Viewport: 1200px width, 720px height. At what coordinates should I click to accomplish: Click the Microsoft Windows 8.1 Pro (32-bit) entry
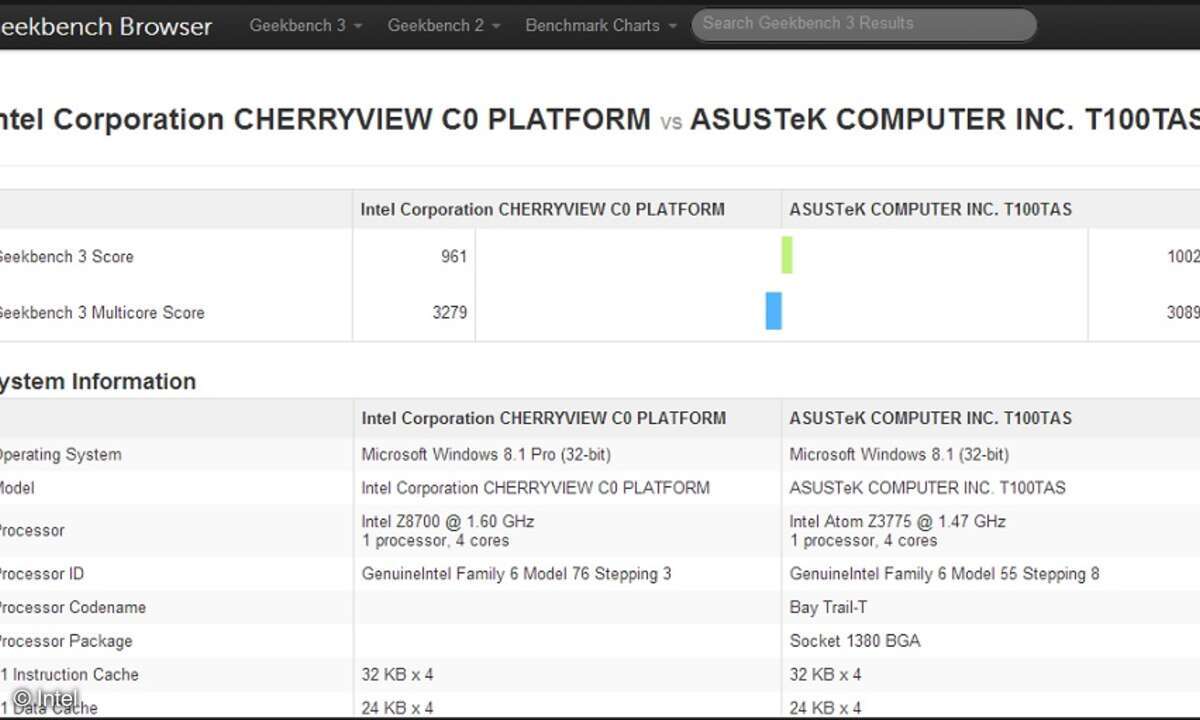tap(486, 454)
